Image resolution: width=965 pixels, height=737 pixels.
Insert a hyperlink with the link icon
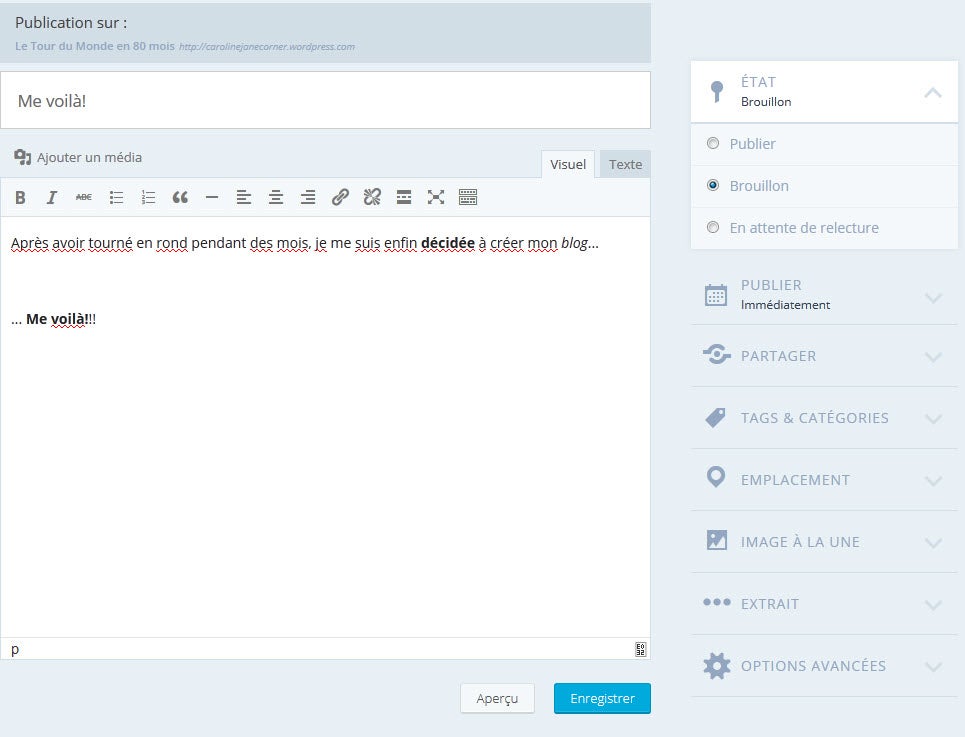pyautogui.click(x=340, y=197)
